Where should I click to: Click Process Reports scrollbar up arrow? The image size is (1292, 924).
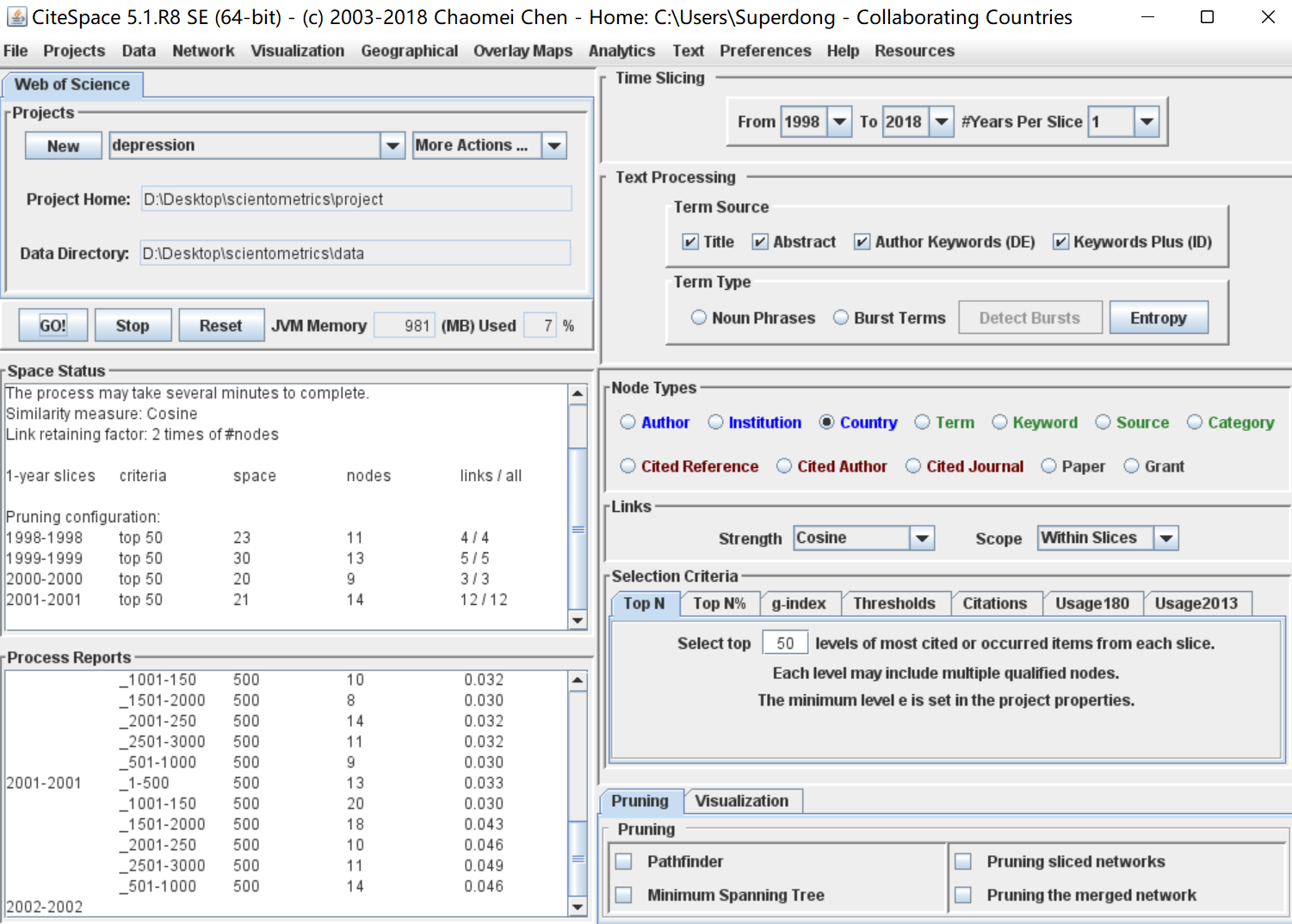(578, 681)
